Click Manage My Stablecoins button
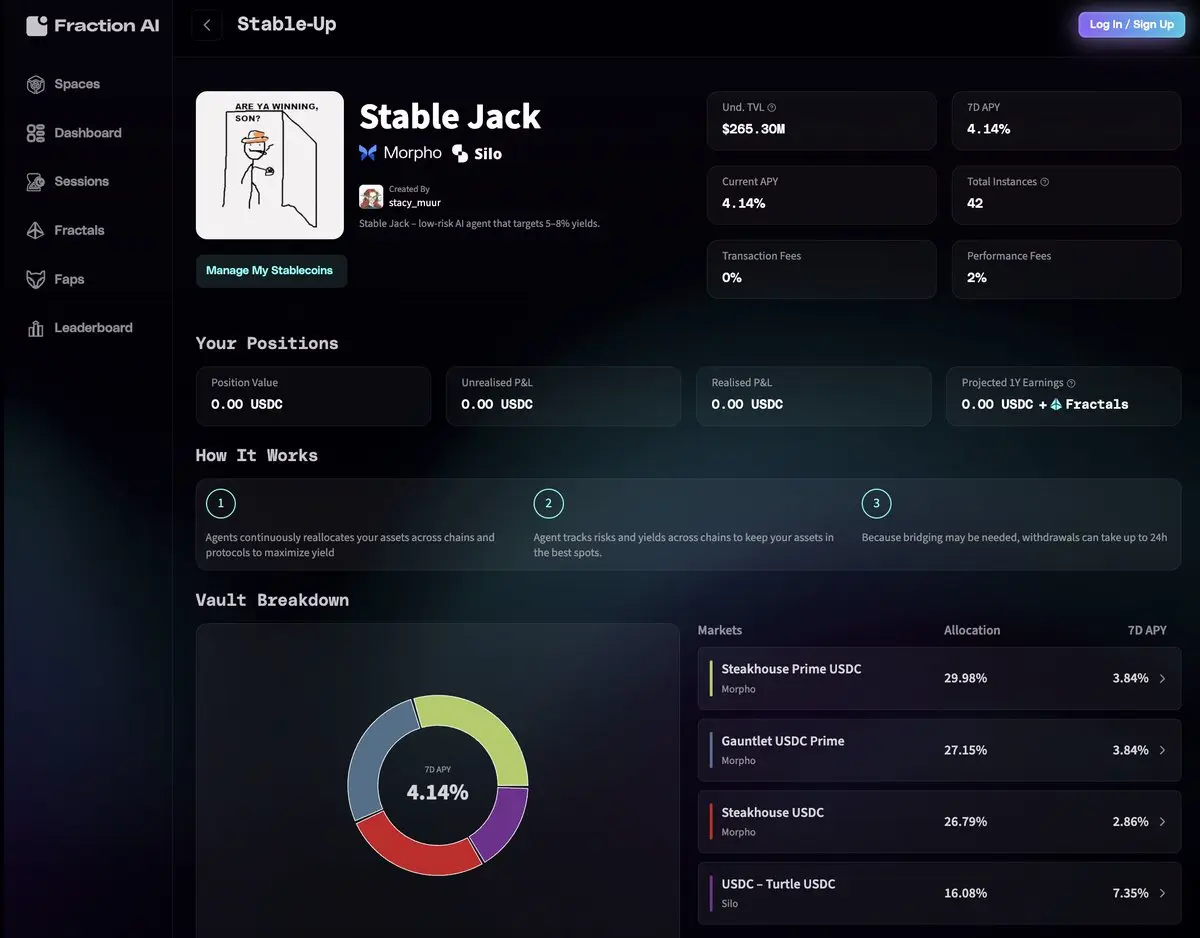Screen dimensions: 1200x938 click(x=271, y=271)
